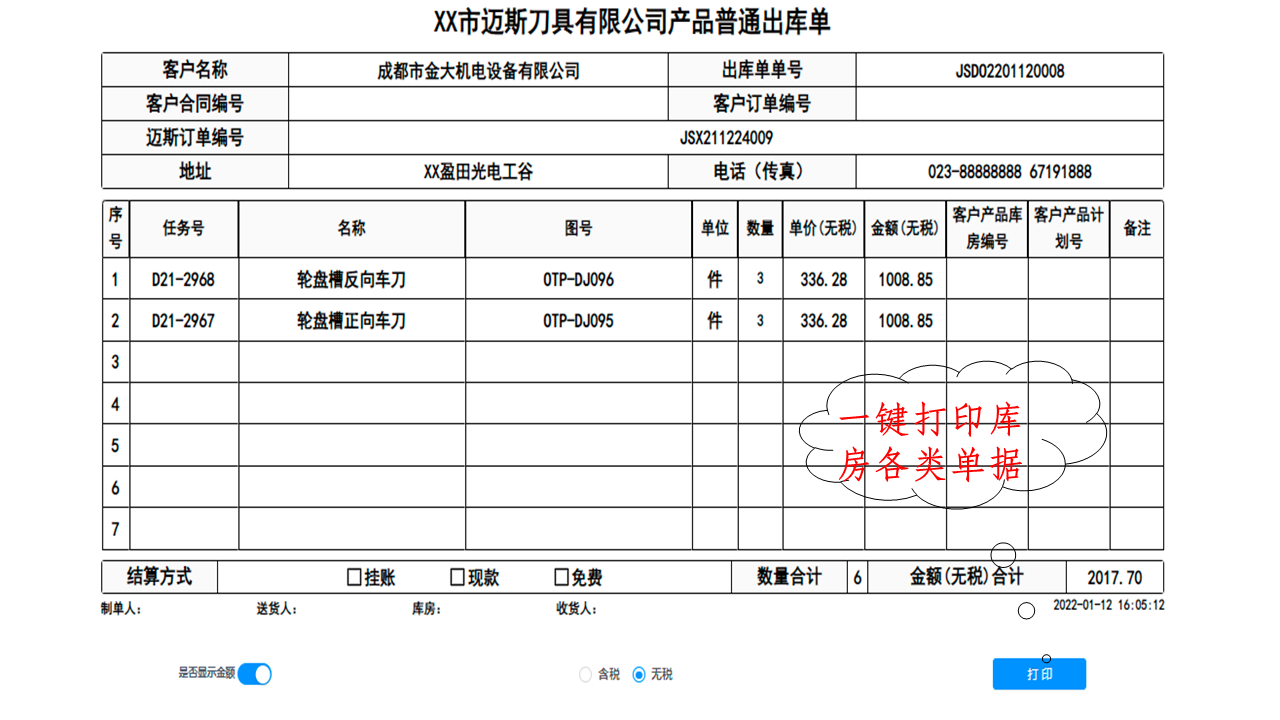Click the 金额(无税) column header
Viewport: 1280px width, 720px height.
pos(905,228)
